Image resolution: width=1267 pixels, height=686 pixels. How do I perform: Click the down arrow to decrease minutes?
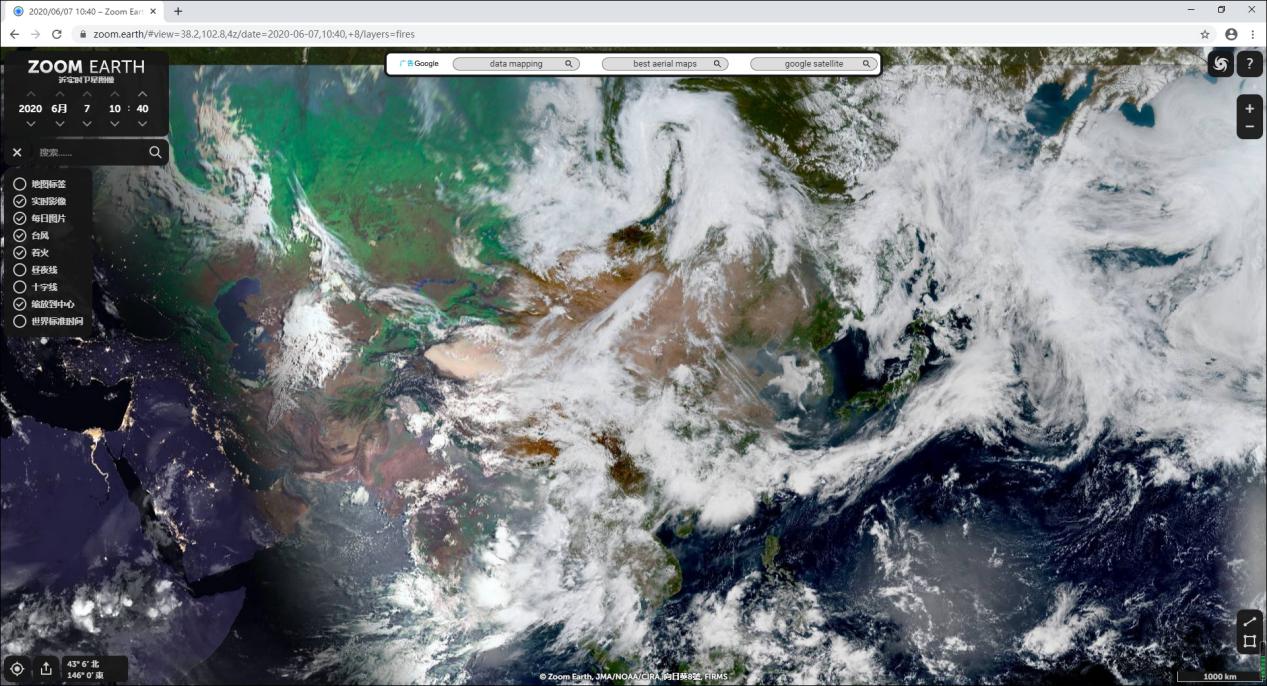[142, 122]
